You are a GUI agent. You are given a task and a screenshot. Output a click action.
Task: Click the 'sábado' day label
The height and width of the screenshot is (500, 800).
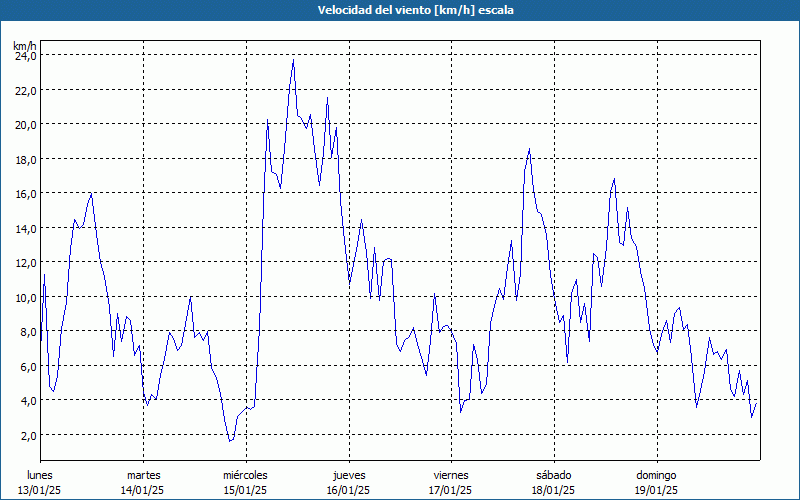pyautogui.click(x=554, y=475)
